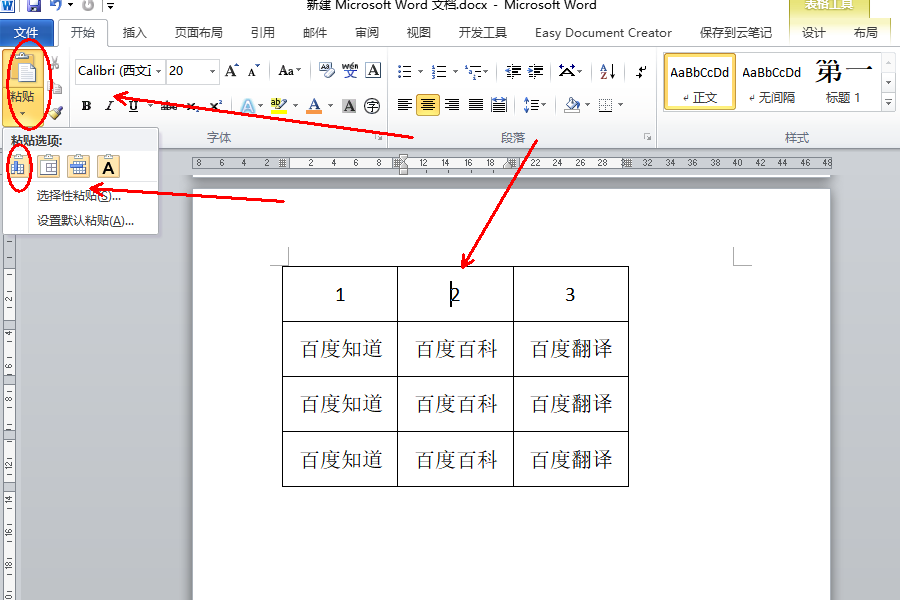Click the Save icon in the quick access toolbar
The image size is (900, 600).
pos(34,6)
